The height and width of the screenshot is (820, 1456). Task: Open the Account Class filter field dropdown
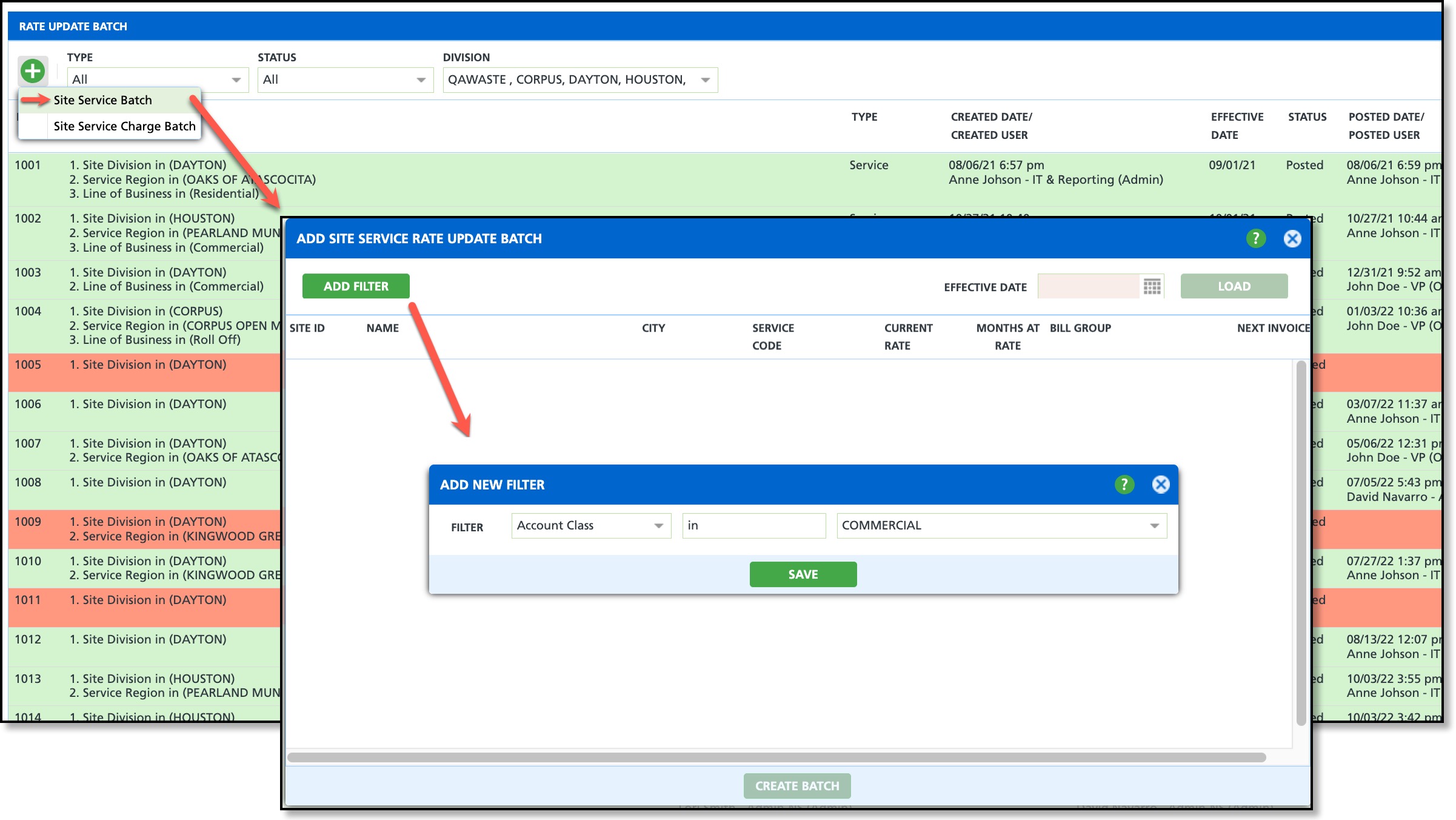point(658,526)
